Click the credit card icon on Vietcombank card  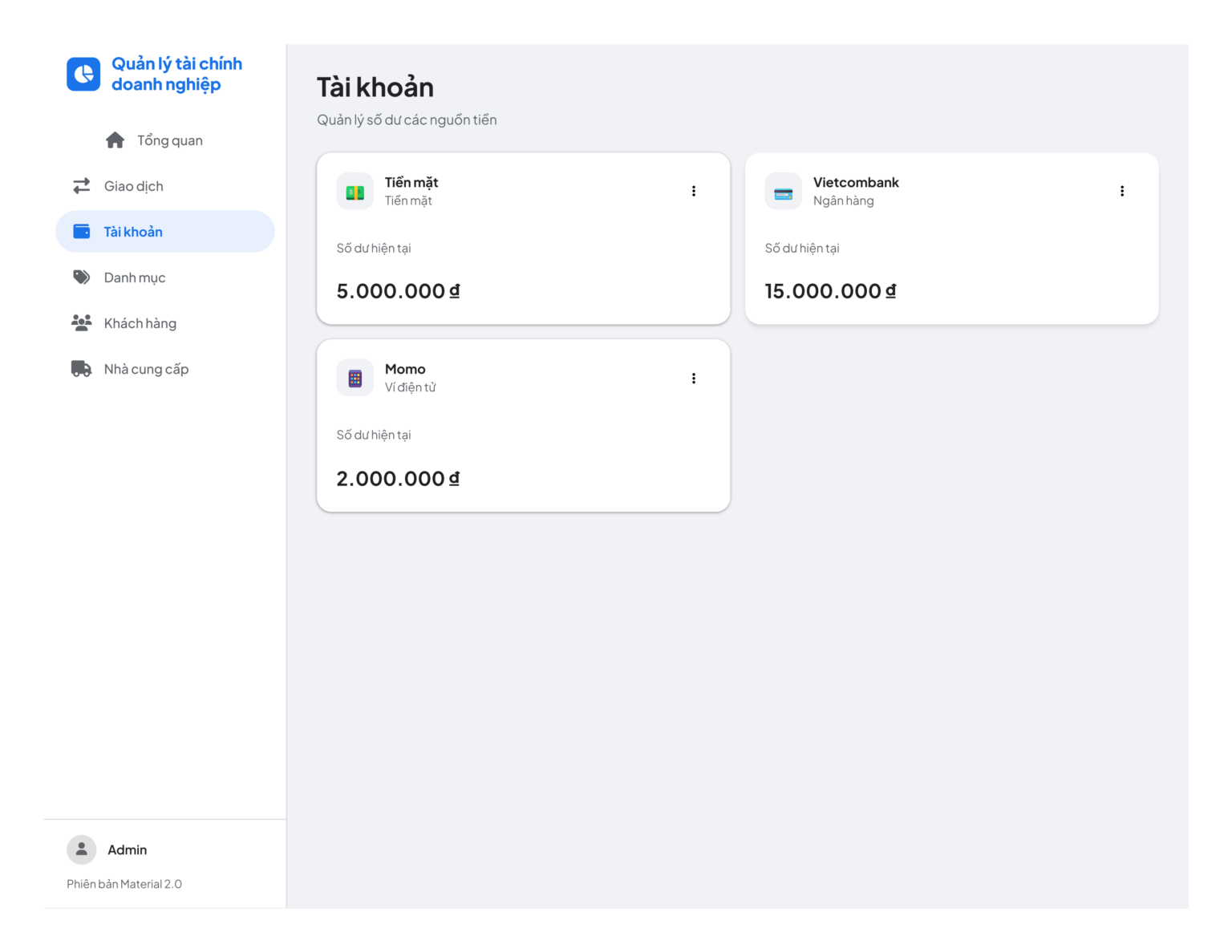pyautogui.click(x=784, y=192)
